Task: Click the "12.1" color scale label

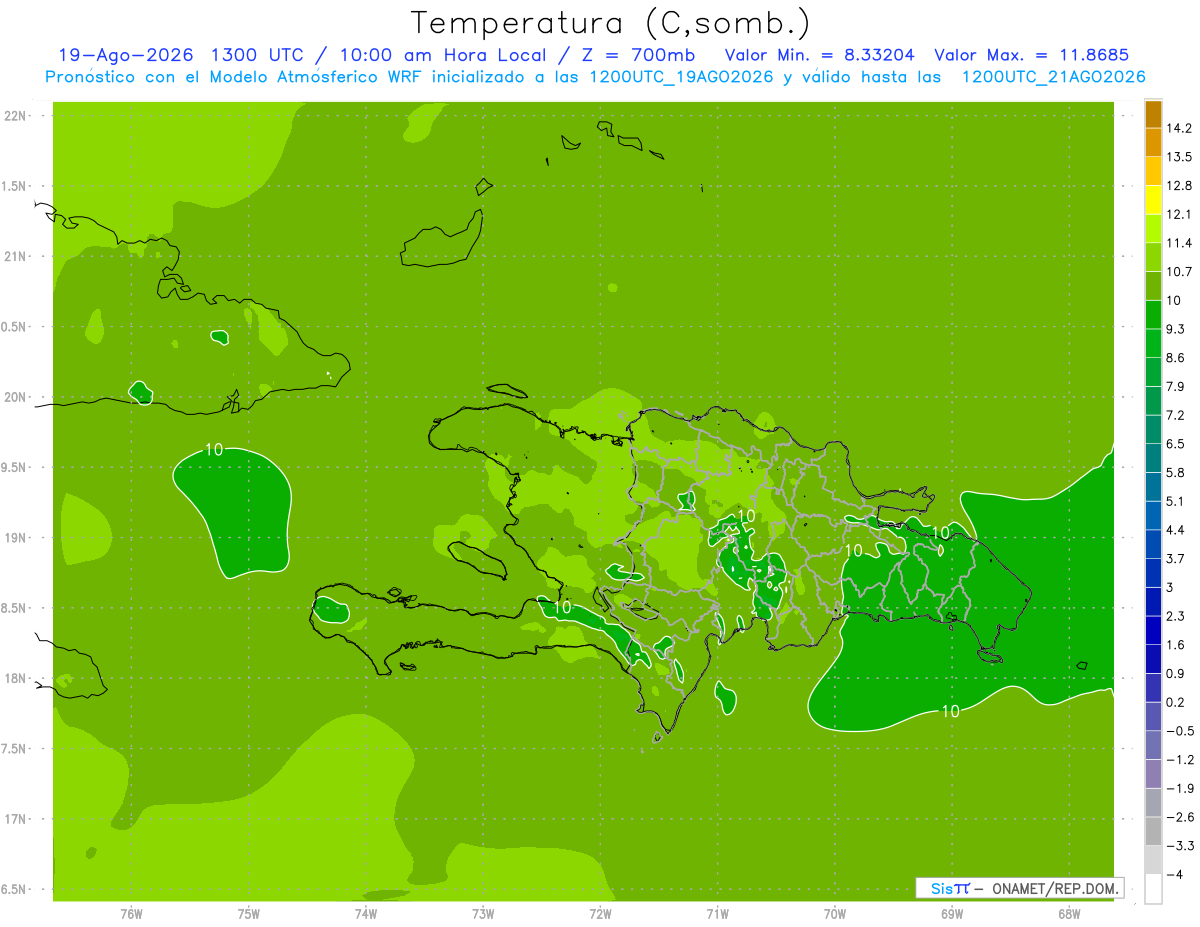Action: 1179,214
